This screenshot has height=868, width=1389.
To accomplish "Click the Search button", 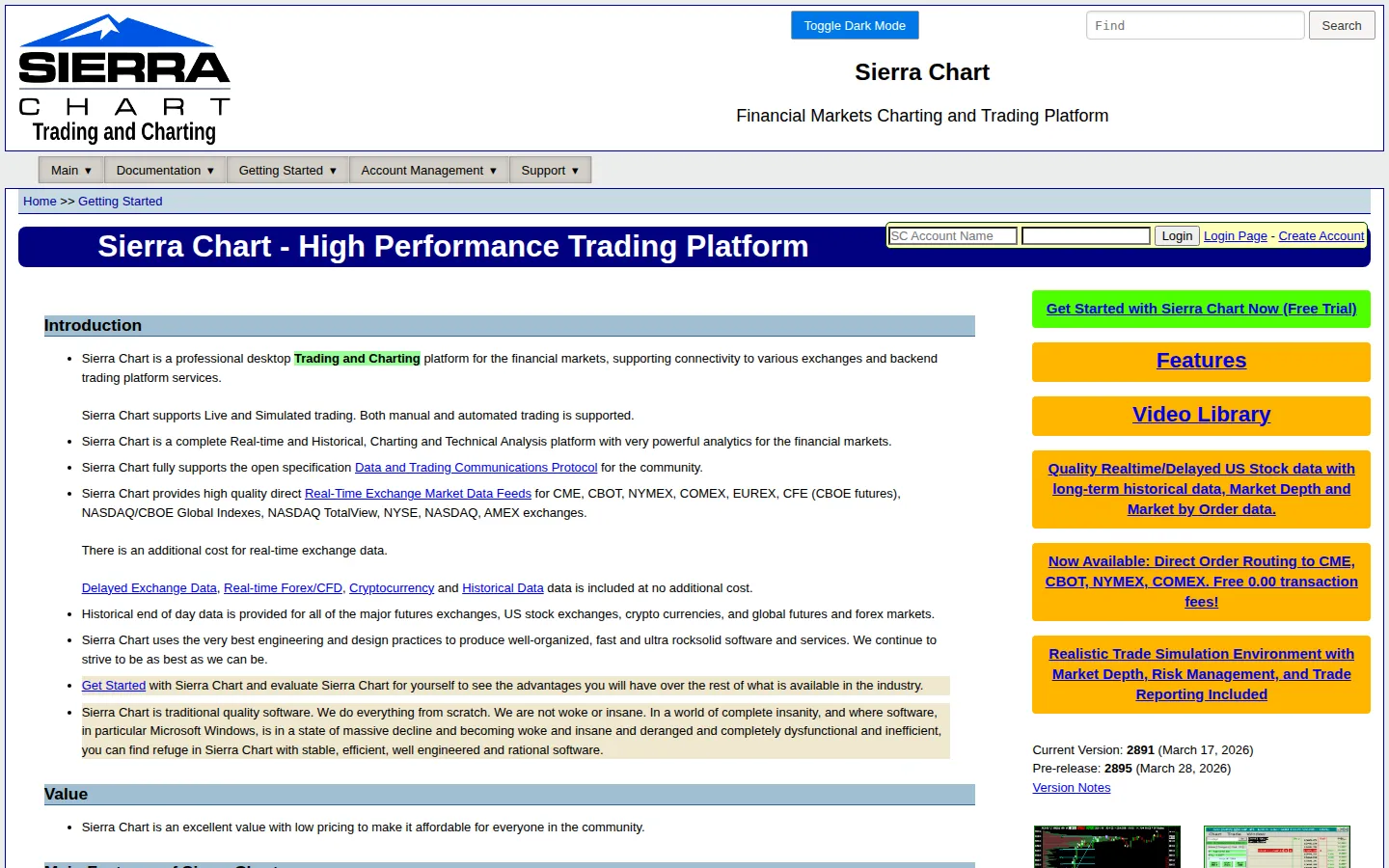I will click(x=1342, y=26).
